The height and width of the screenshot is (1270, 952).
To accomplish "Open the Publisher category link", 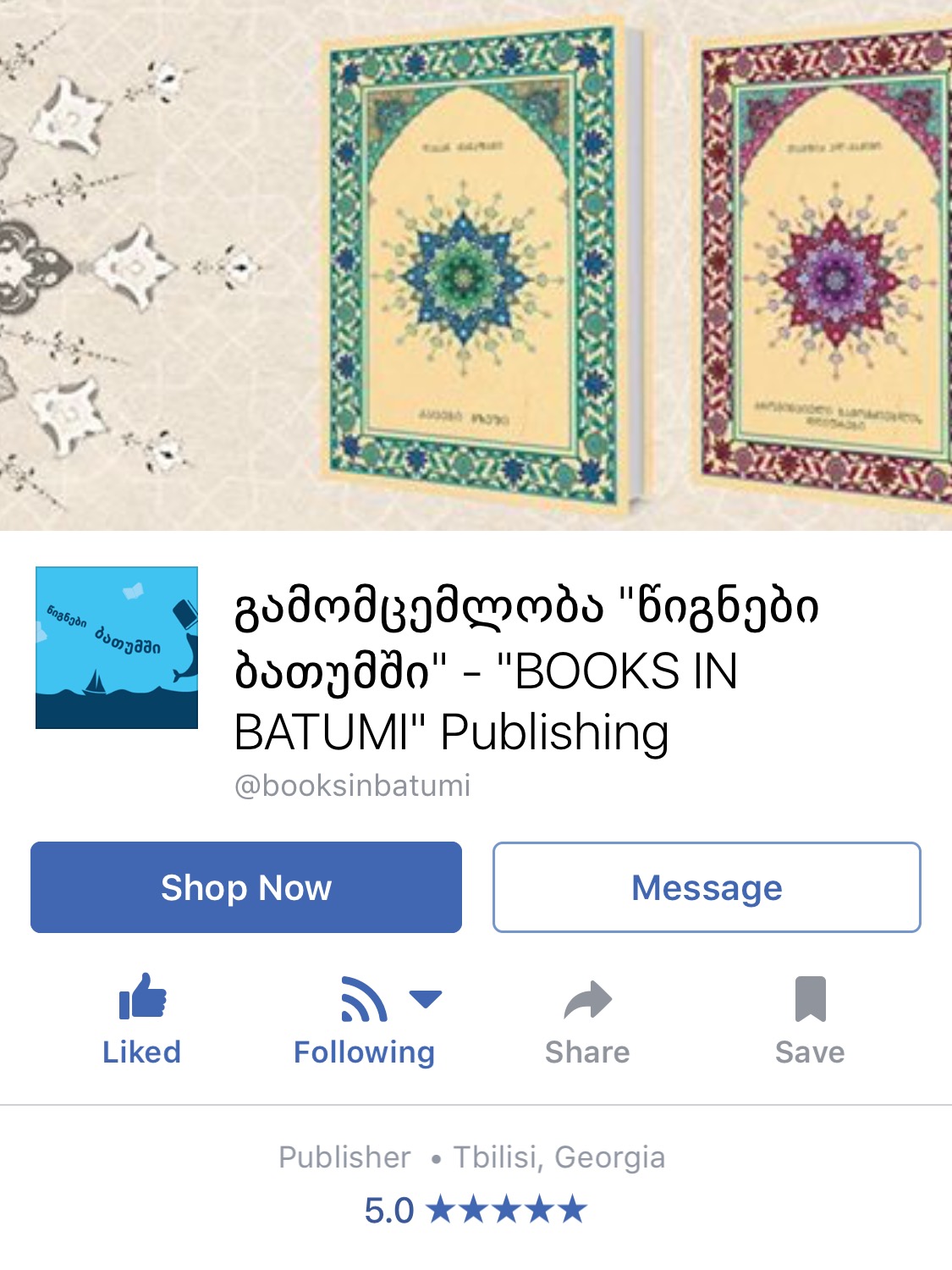I will coord(344,1157).
